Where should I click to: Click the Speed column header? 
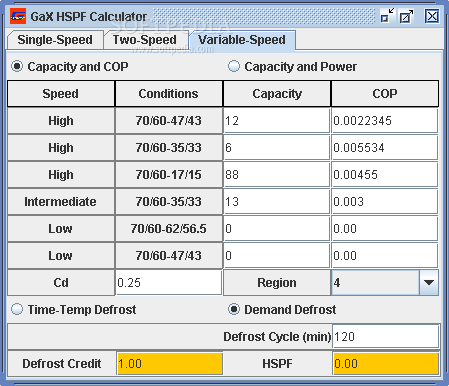61,94
